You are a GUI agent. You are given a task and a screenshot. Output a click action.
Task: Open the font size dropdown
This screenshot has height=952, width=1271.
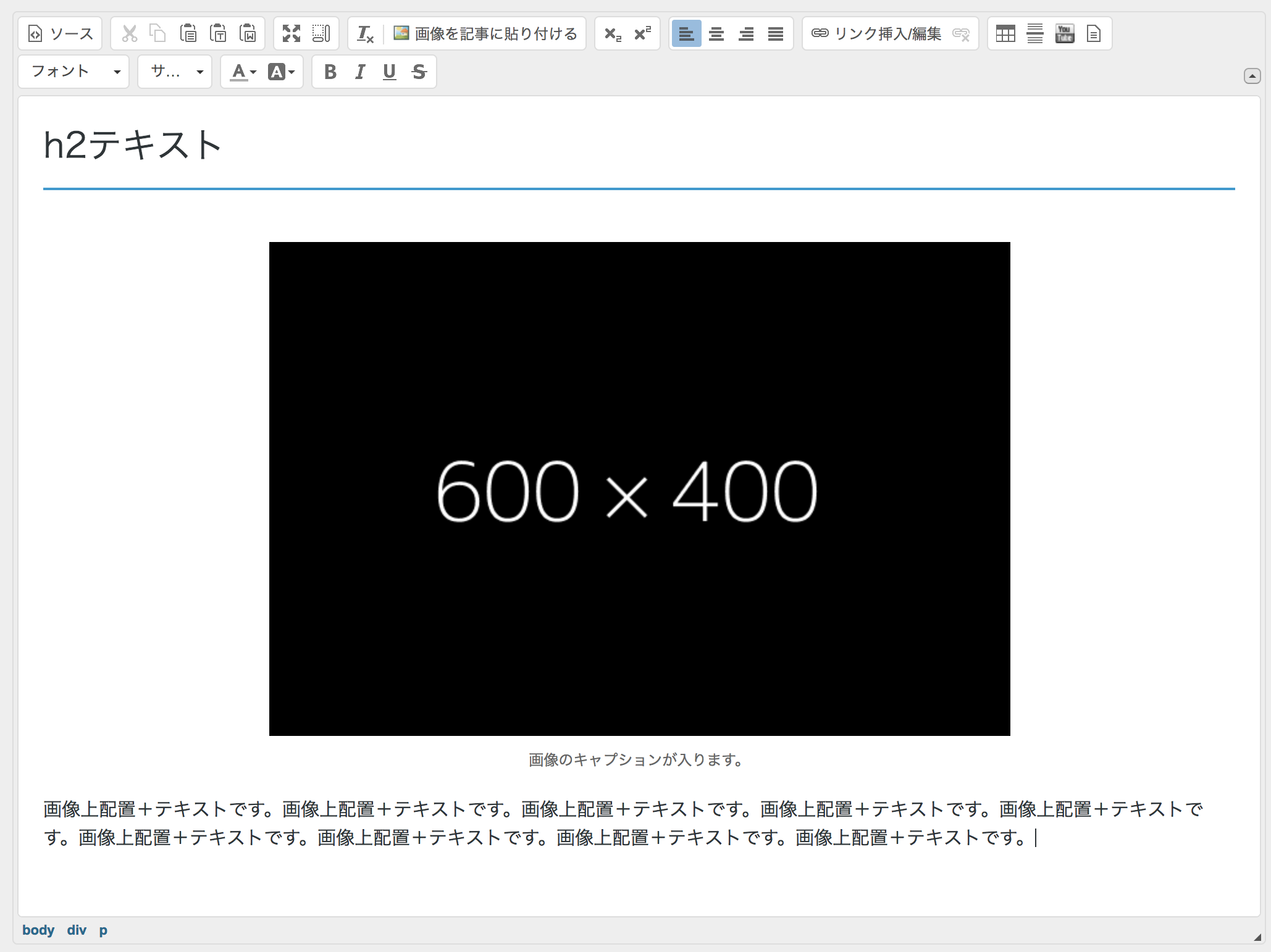click(175, 72)
